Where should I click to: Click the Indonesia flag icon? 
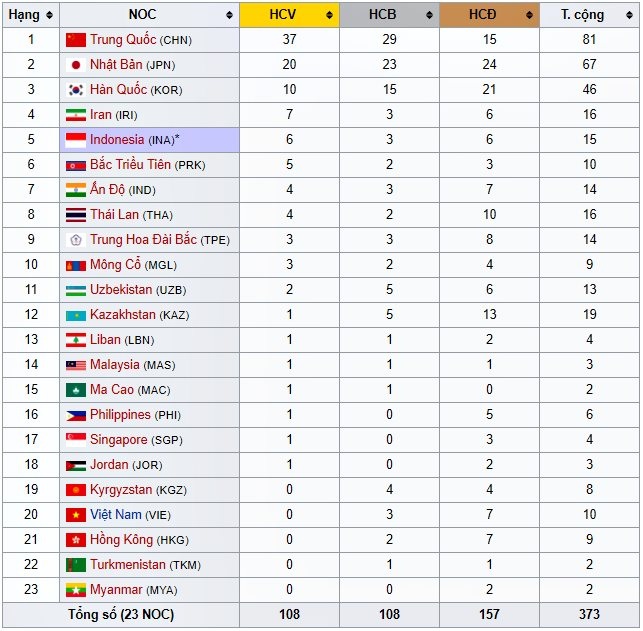click(76, 140)
